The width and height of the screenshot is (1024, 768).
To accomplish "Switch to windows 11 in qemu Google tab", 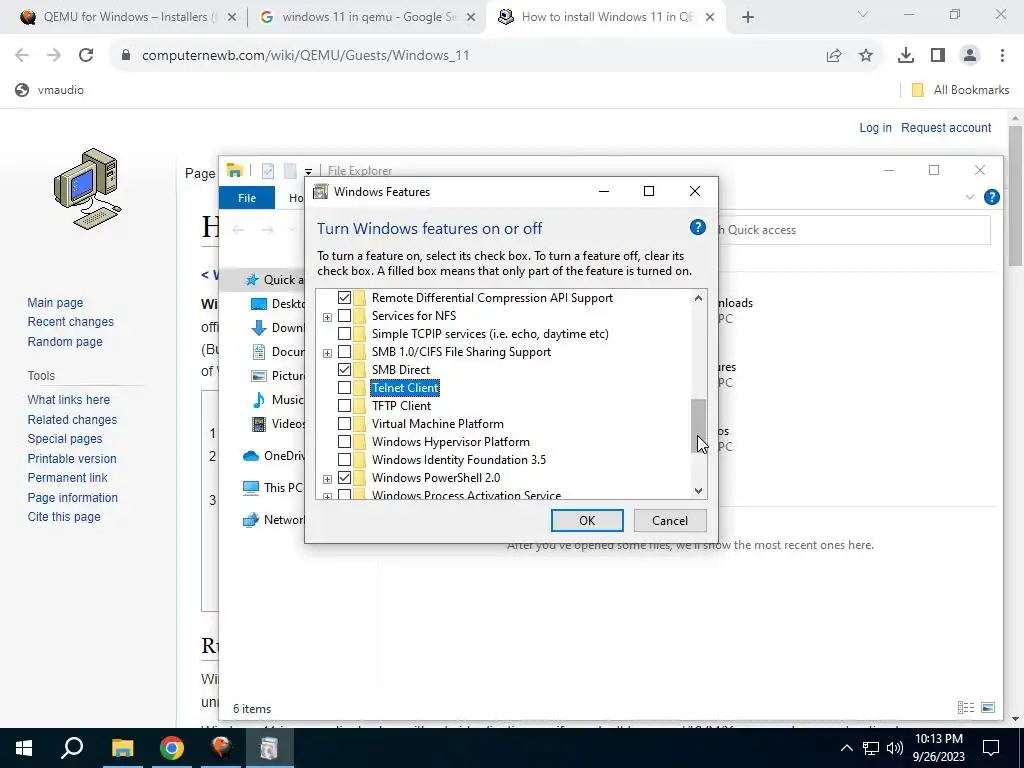I will click(x=368, y=17).
